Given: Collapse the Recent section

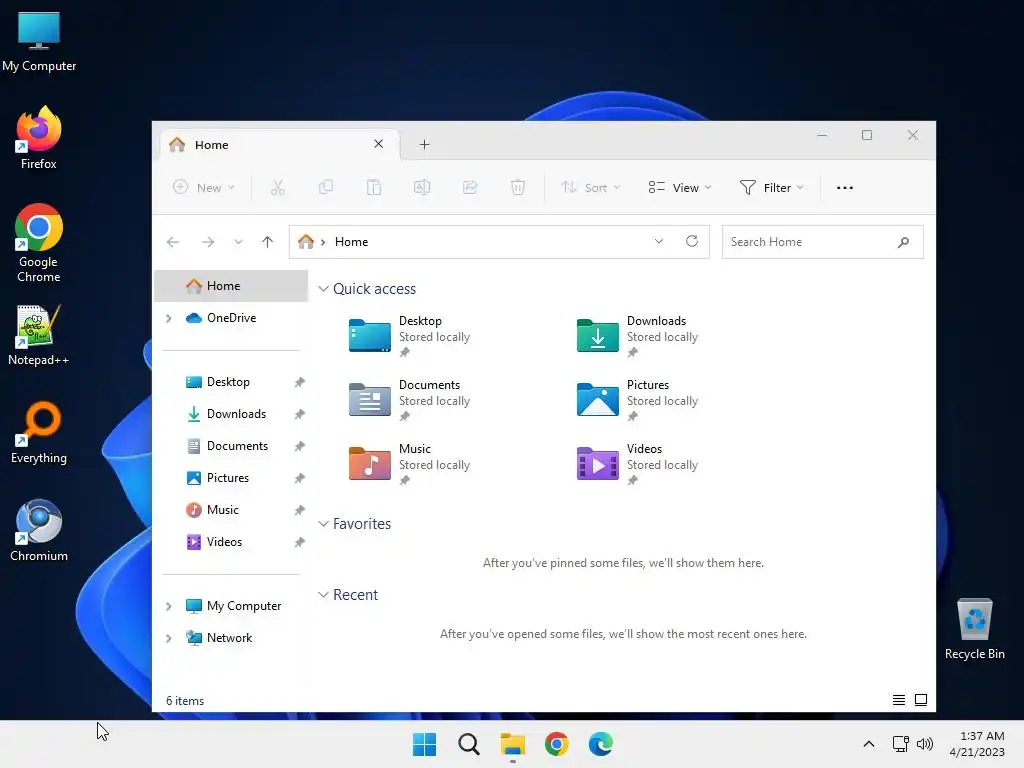Looking at the screenshot, I should 323,594.
